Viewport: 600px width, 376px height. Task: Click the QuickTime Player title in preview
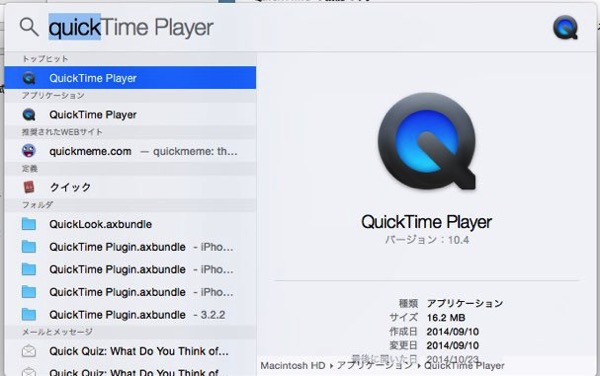click(427, 222)
